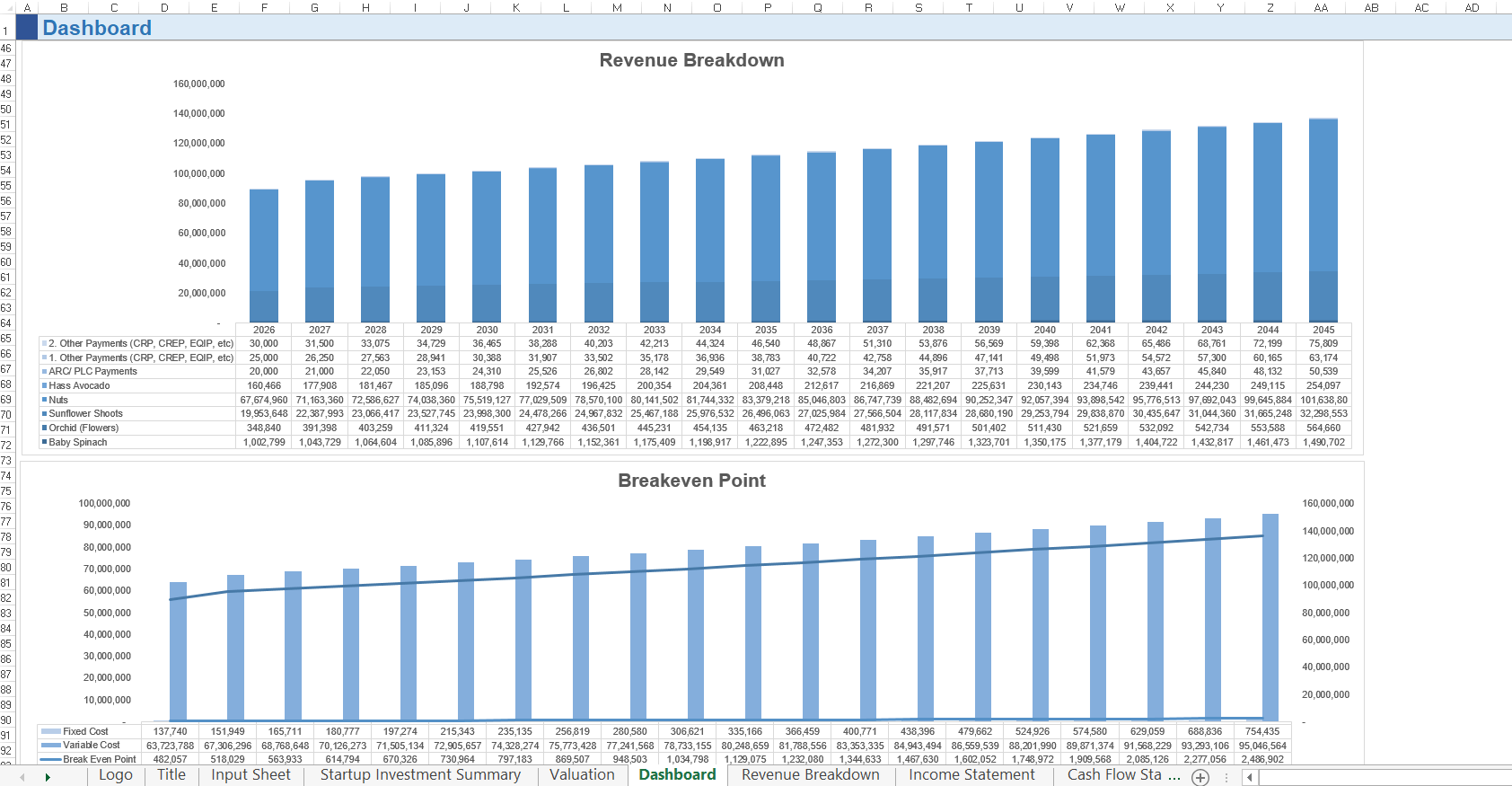1512x786 pixels.
Task: Click the Breakeven Point chart title
Action: point(691,481)
